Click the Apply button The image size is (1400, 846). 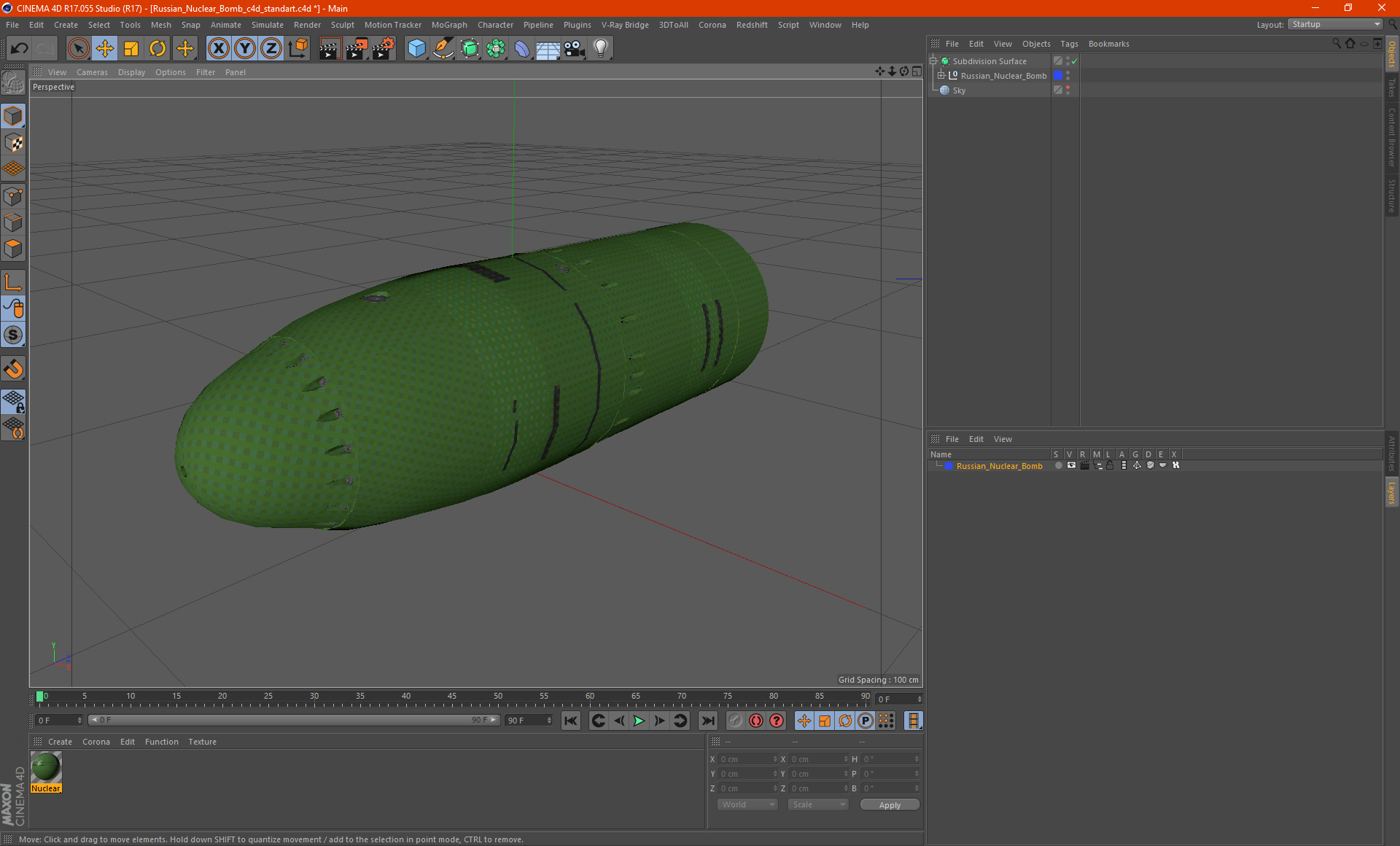coord(889,804)
